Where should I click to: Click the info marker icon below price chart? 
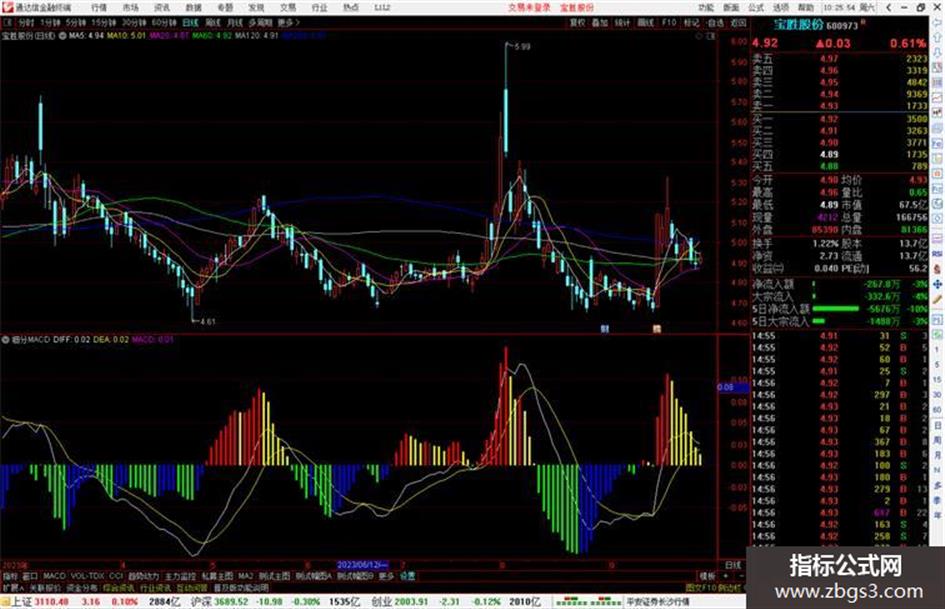click(x=604, y=329)
